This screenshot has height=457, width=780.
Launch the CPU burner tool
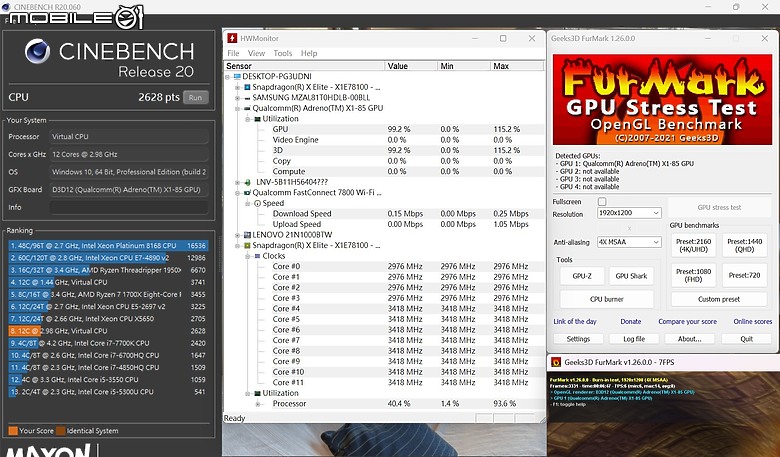click(x=606, y=299)
